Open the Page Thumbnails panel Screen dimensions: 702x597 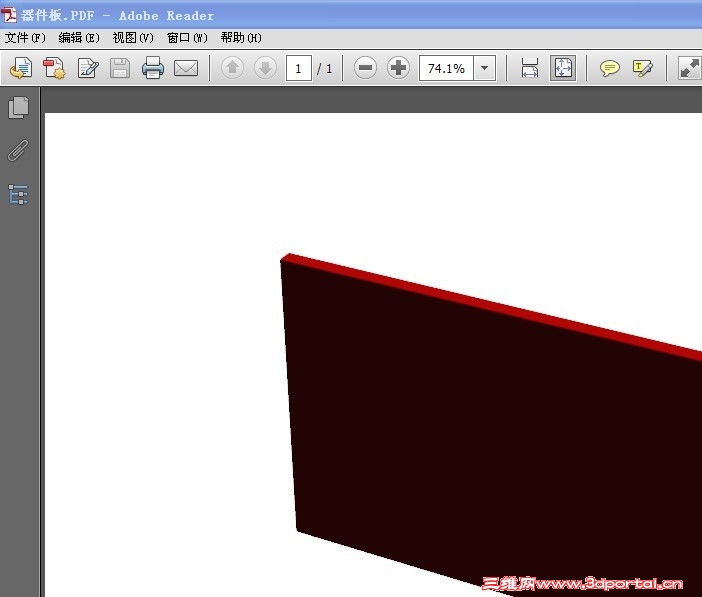click(18, 107)
